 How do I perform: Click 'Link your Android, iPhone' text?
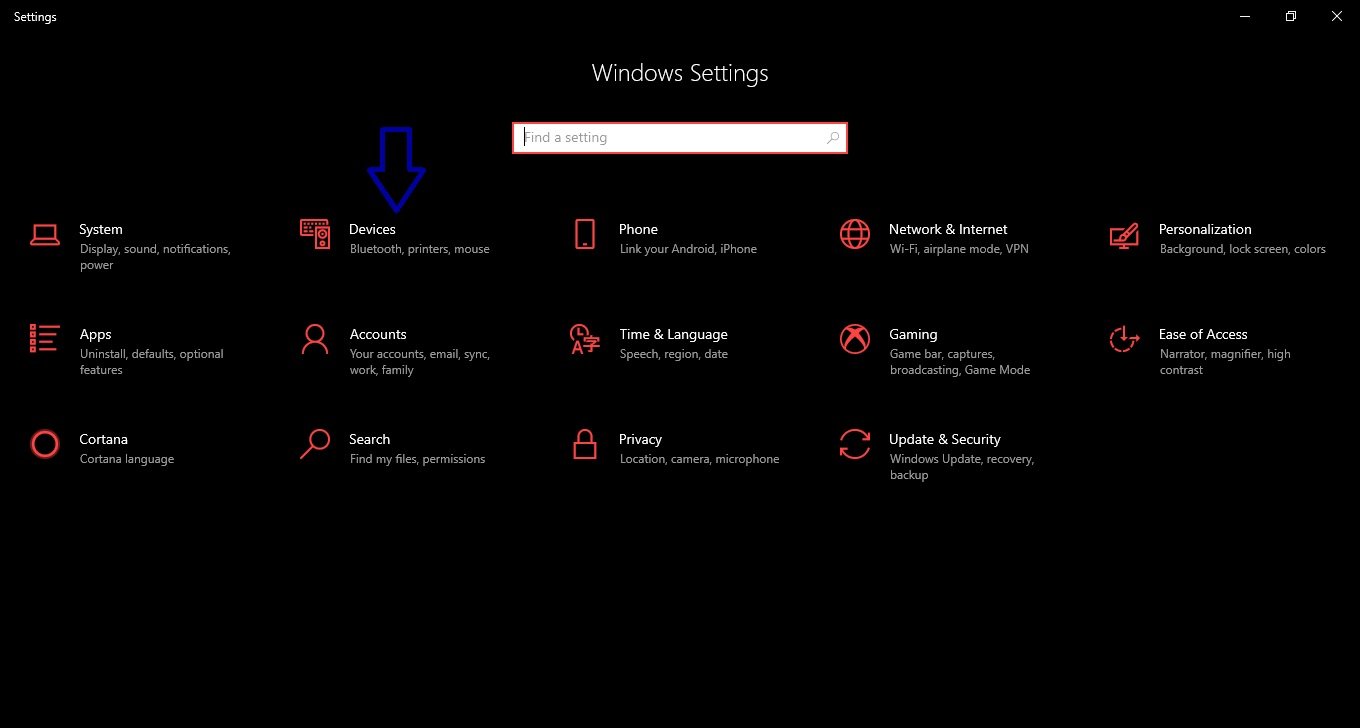coord(688,249)
